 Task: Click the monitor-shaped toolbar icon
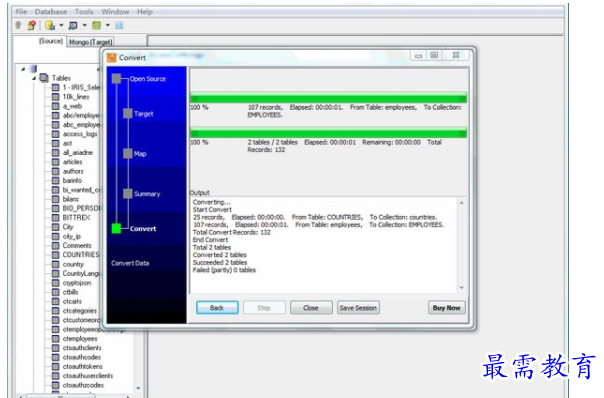point(73,25)
